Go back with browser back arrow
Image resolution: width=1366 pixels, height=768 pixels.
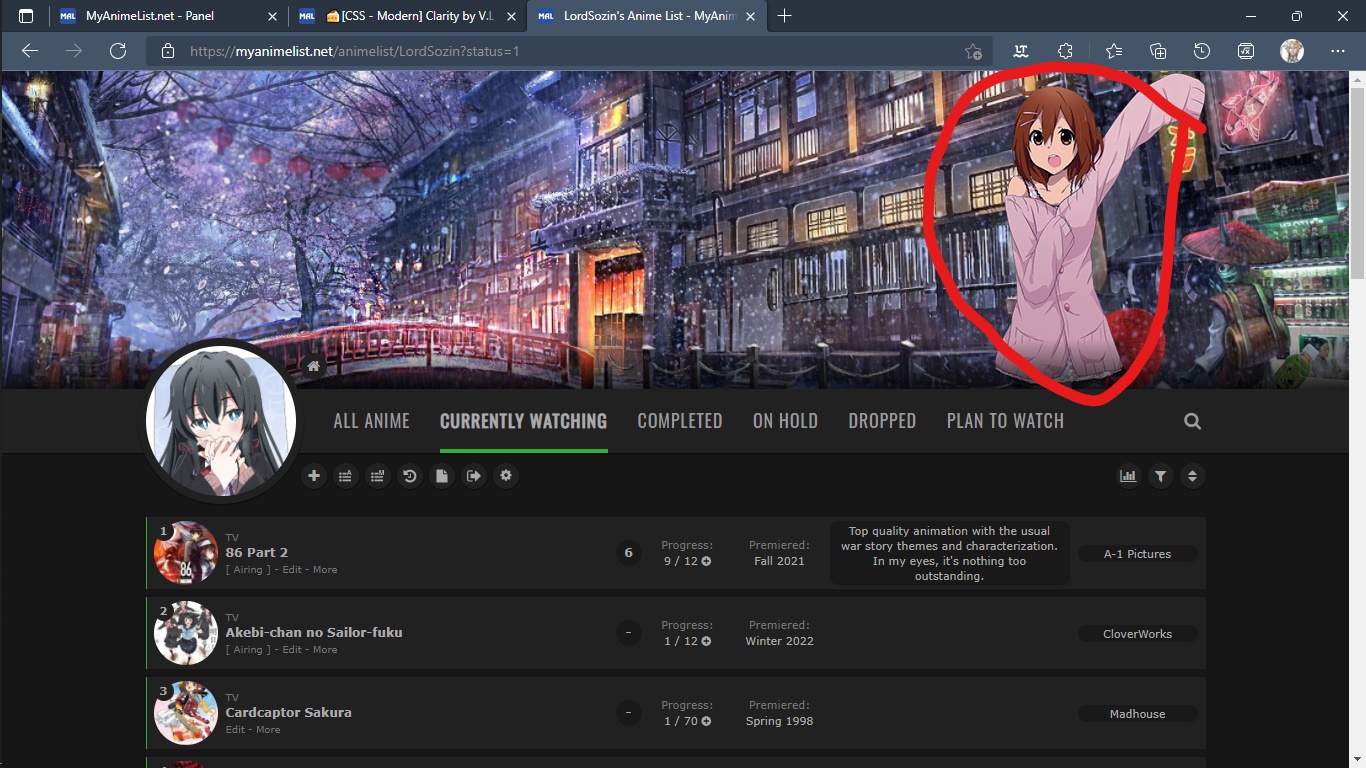30,51
